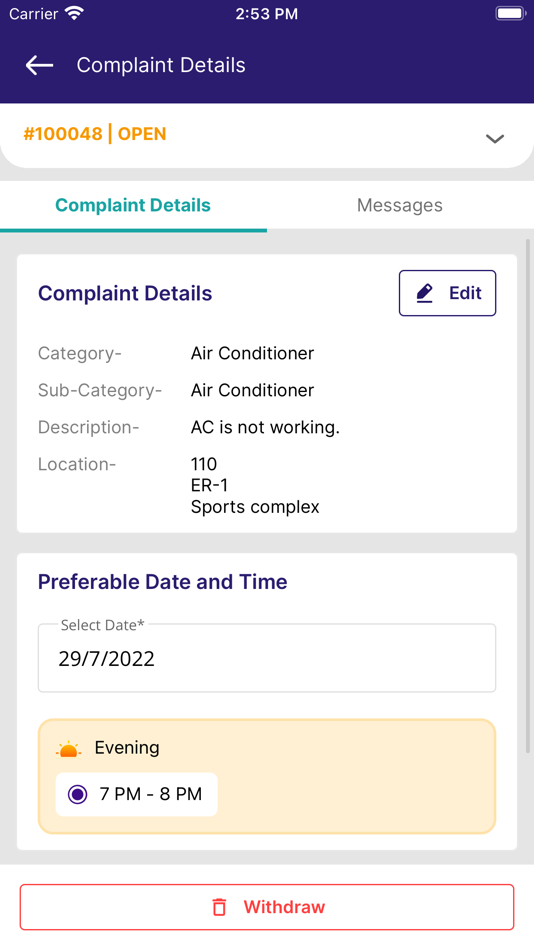Open the Select Date field
534x950 pixels.
[267, 658]
